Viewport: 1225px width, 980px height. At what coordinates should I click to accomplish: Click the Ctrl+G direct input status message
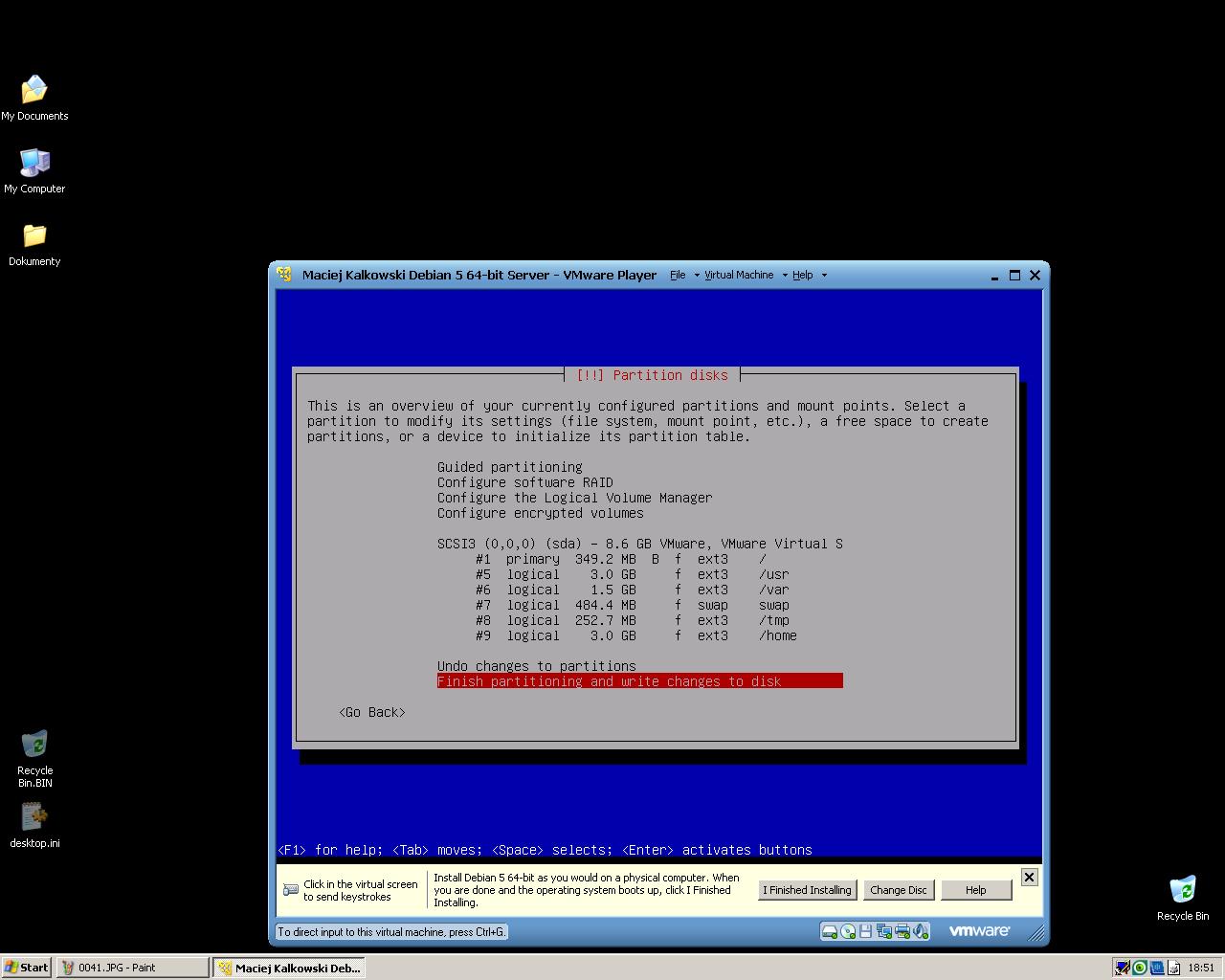click(391, 931)
